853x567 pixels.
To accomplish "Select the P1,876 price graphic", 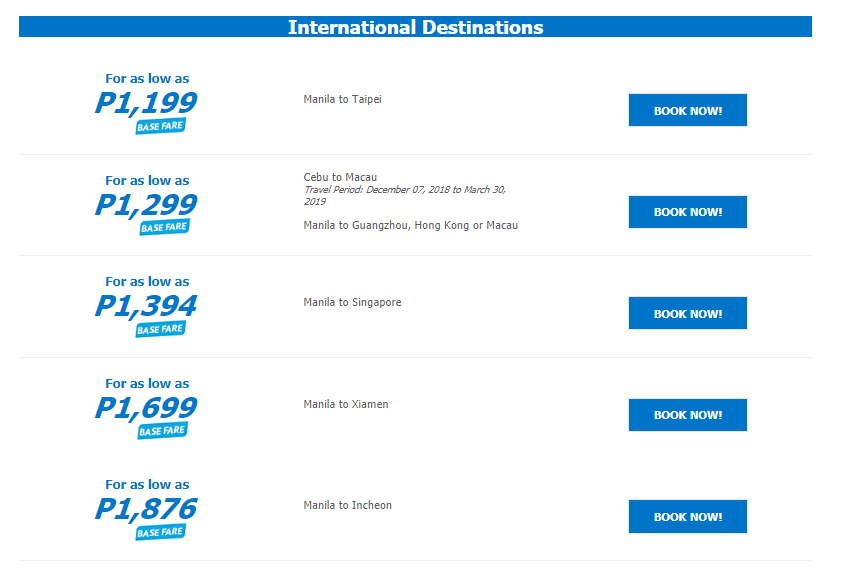I will (x=146, y=509).
